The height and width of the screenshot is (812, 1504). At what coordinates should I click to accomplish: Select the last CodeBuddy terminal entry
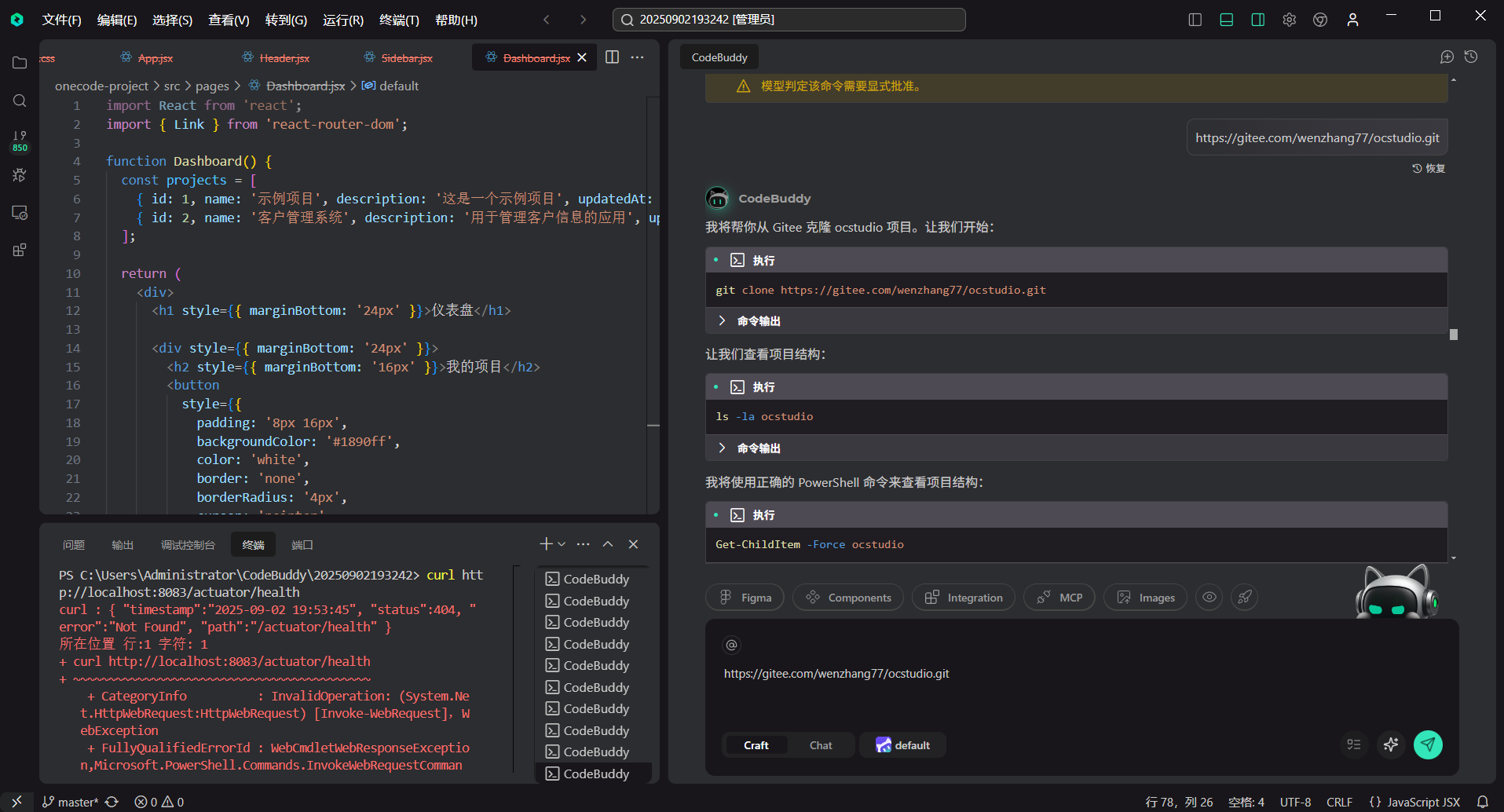(595, 774)
